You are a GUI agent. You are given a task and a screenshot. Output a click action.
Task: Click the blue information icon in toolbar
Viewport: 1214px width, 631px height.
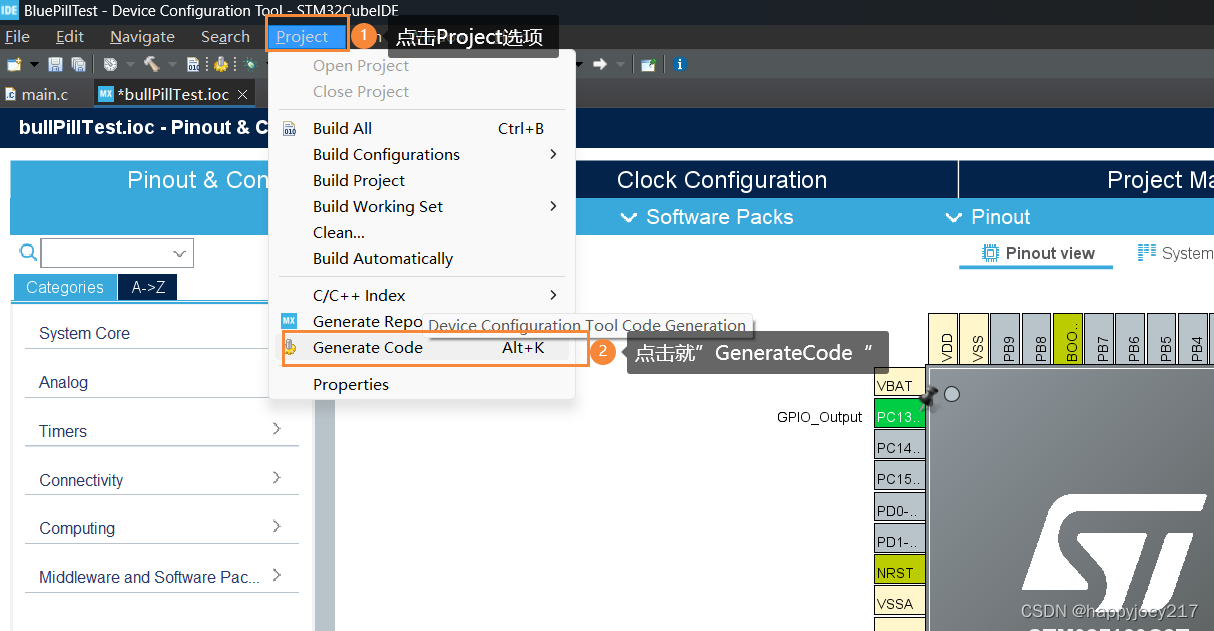[680, 64]
